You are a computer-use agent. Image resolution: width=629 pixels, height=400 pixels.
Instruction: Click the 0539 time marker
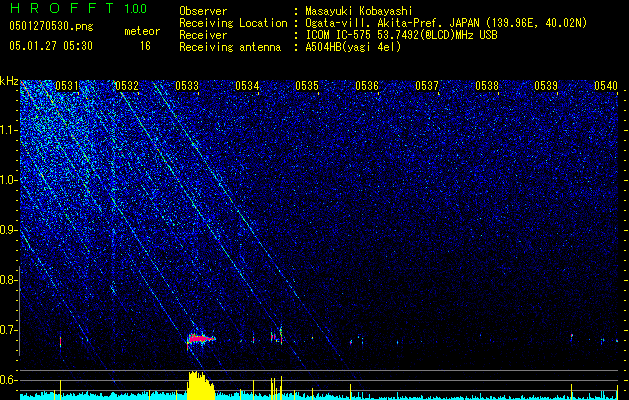point(546,85)
